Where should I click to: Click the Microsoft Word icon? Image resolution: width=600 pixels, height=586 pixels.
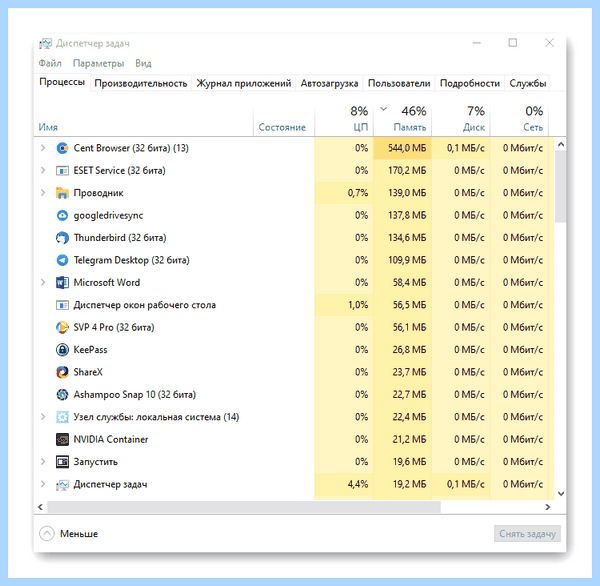tap(62, 283)
